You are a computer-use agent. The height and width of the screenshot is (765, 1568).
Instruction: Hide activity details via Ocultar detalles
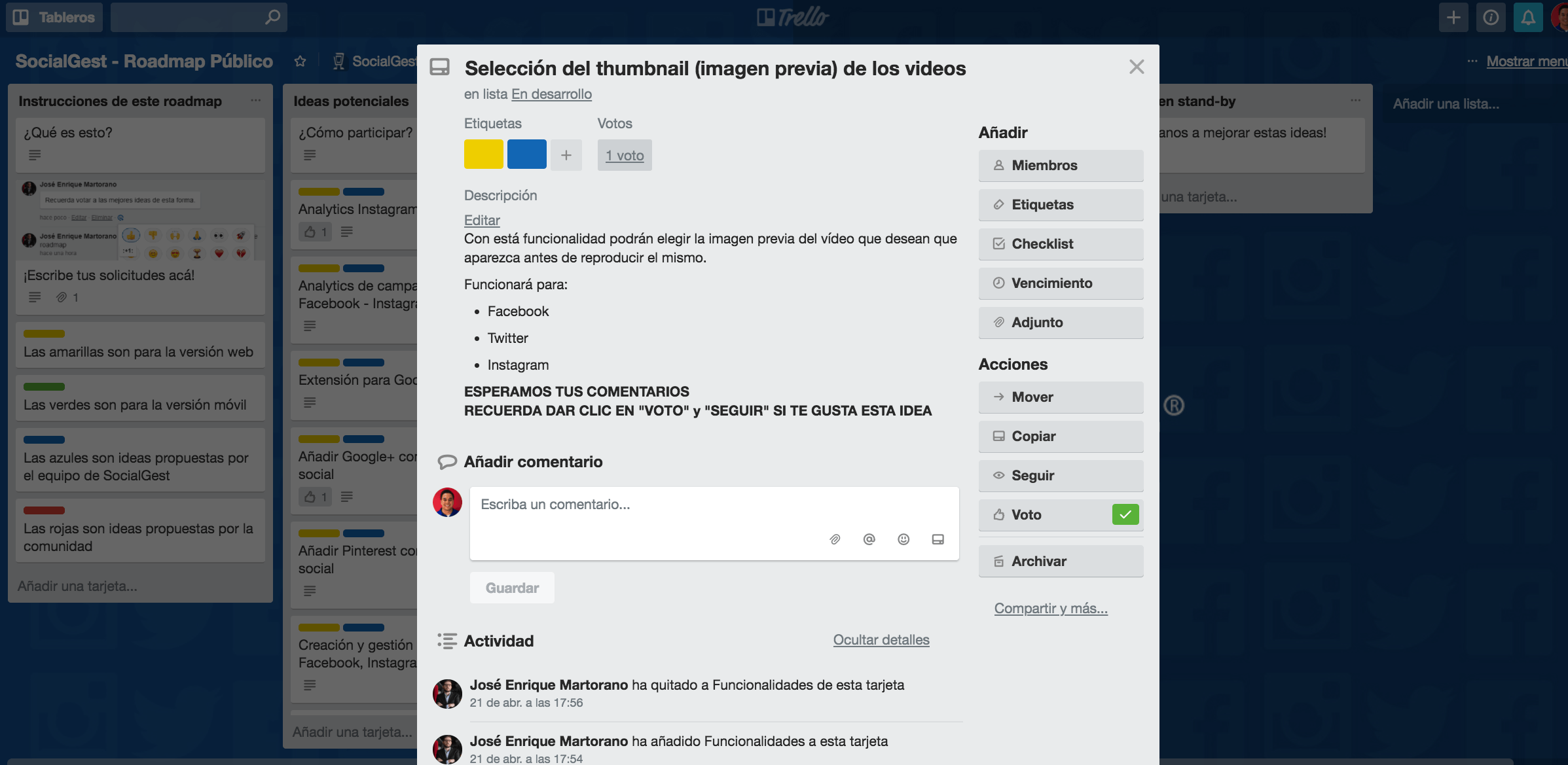pos(881,640)
